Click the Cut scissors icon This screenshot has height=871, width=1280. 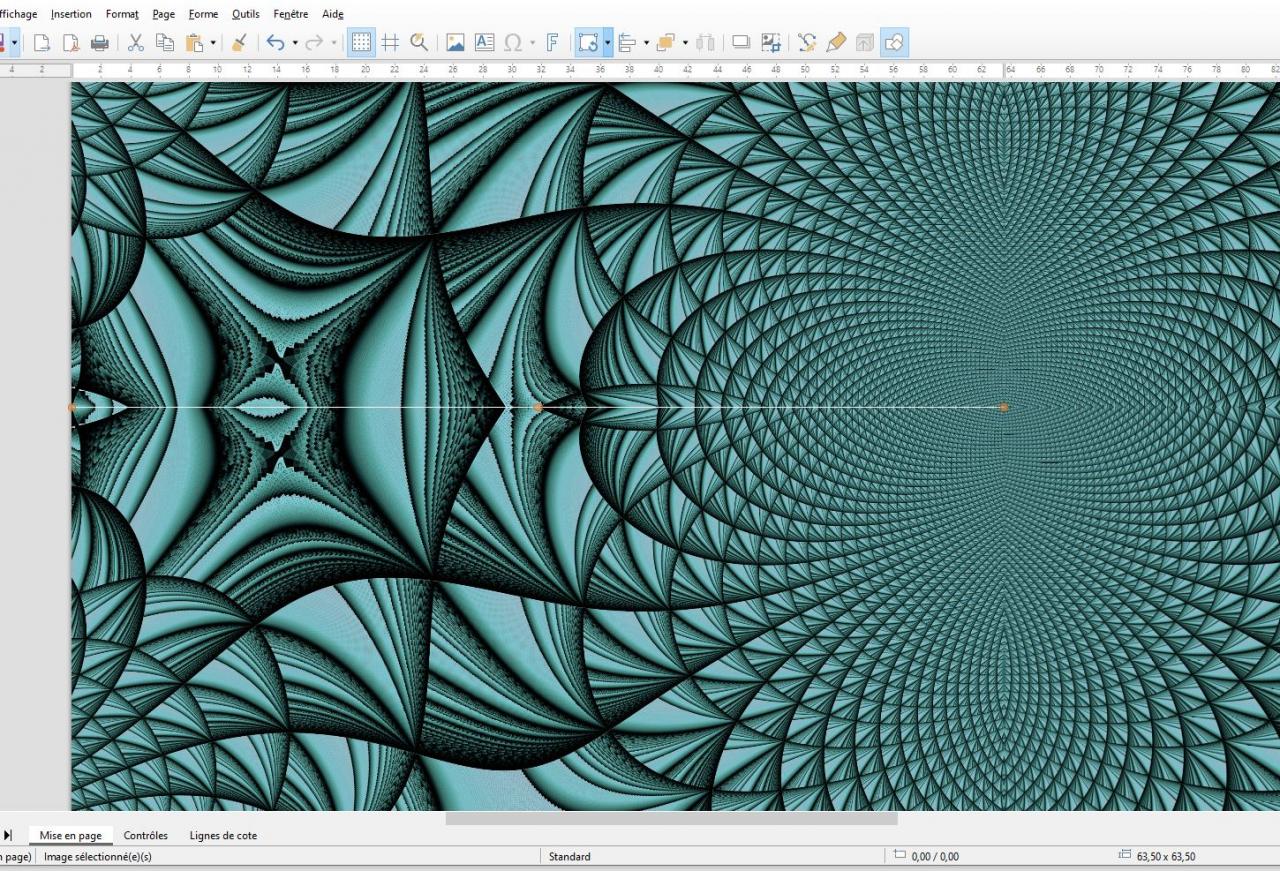[x=136, y=42]
